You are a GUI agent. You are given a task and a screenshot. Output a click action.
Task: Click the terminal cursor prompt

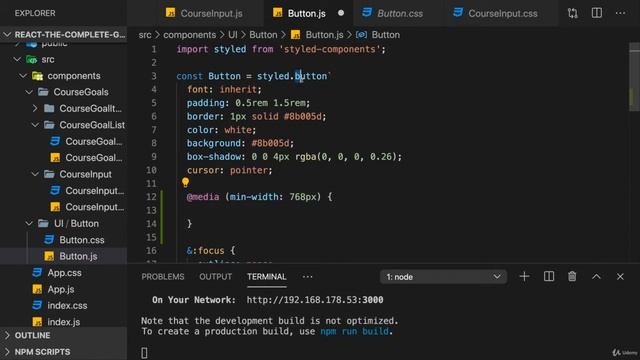click(x=144, y=353)
